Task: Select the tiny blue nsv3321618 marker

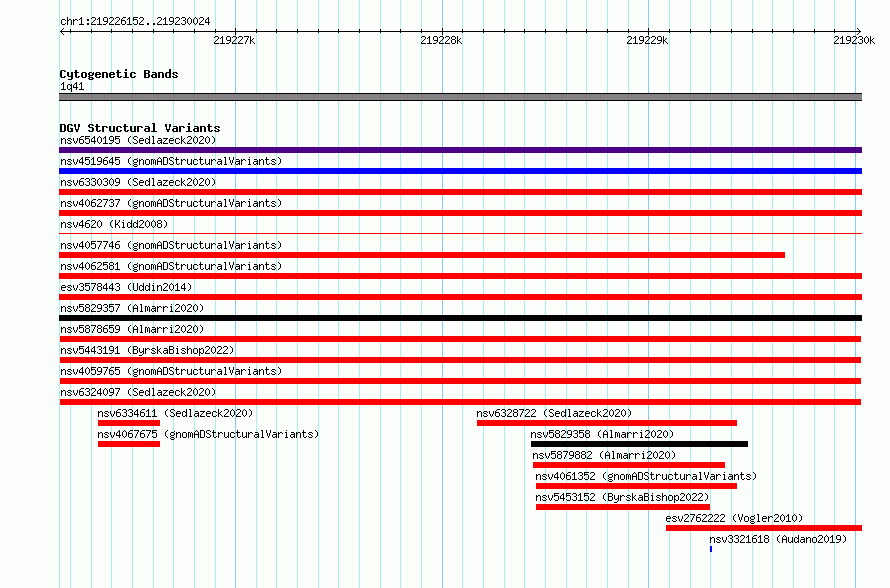Action: [x=711, y=549]
